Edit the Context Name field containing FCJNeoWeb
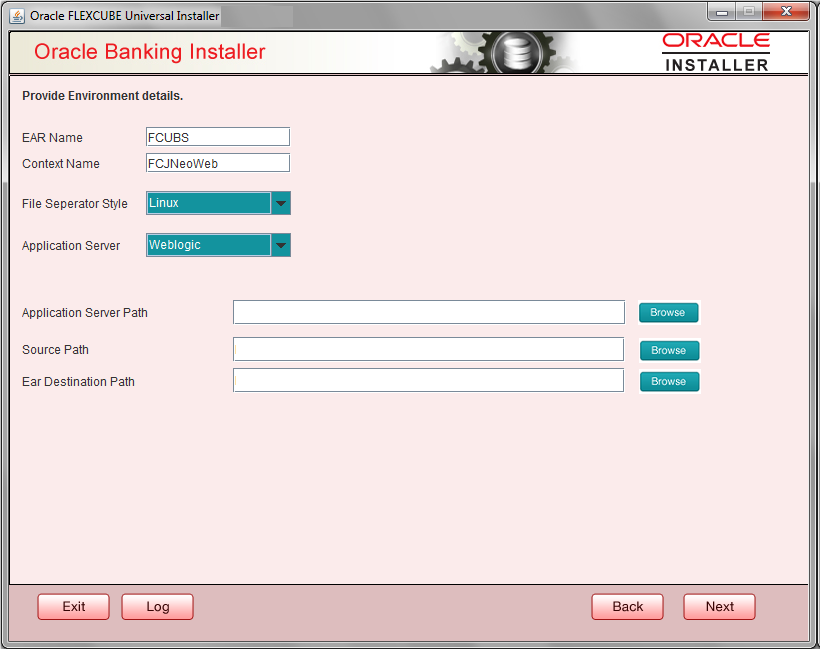Viewport: 820px width, 649px height. [x=218, y=163]
